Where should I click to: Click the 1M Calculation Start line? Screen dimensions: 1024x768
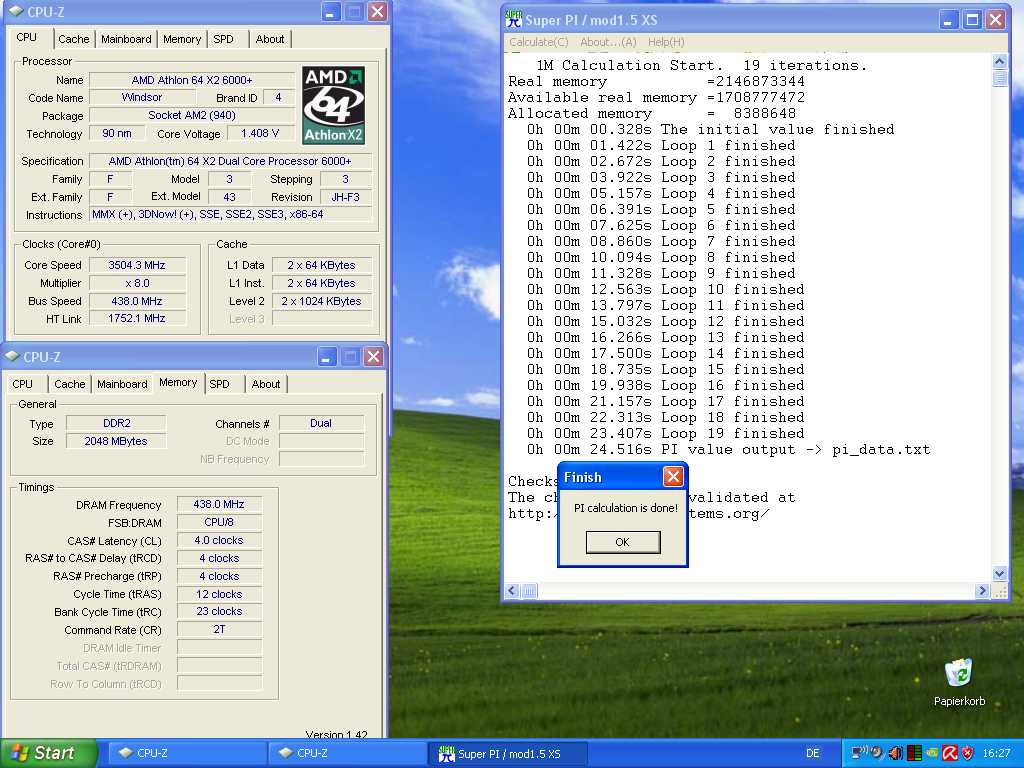701,65
